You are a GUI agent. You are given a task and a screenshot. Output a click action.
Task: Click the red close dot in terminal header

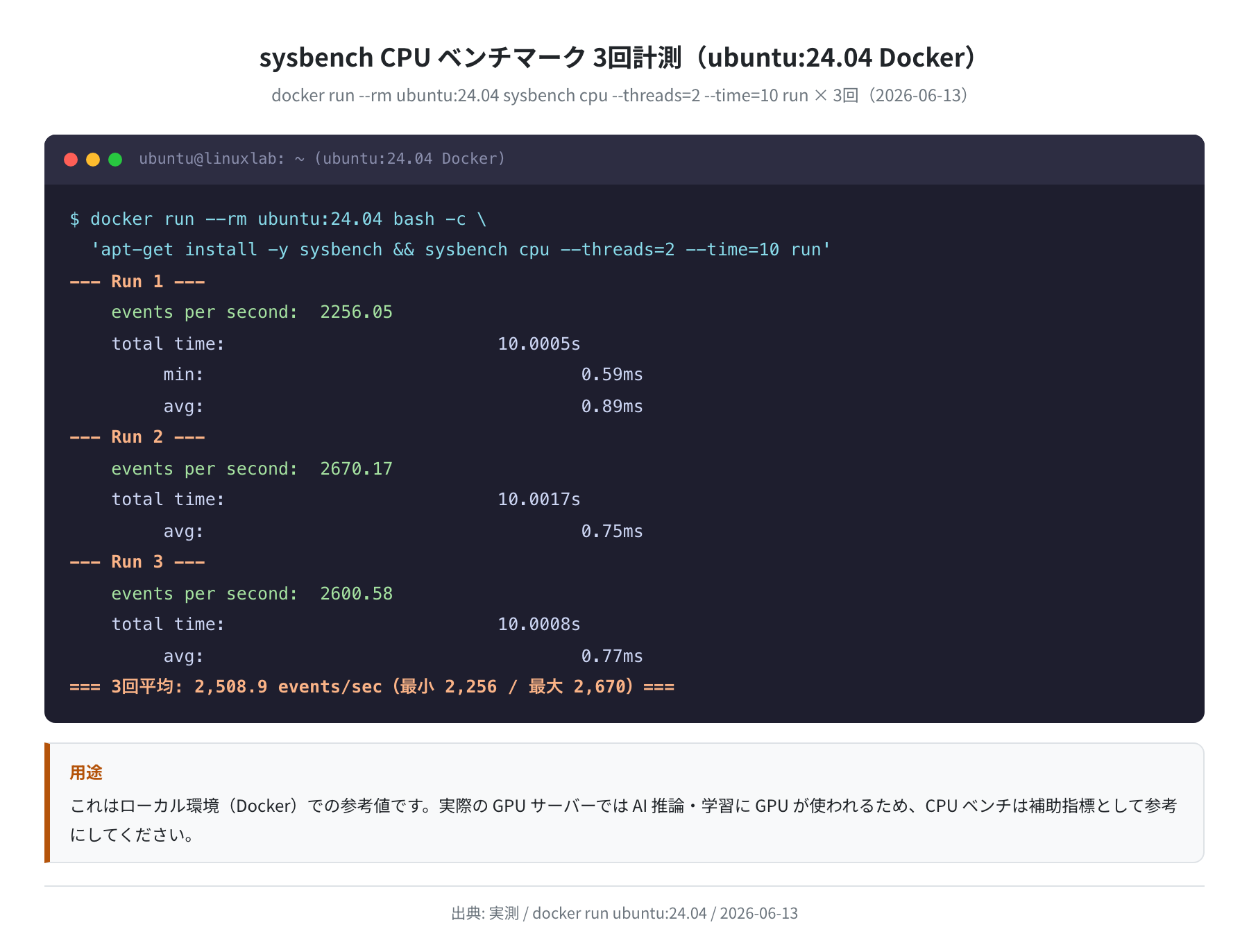pyautogui.click(x=71, y=160)
